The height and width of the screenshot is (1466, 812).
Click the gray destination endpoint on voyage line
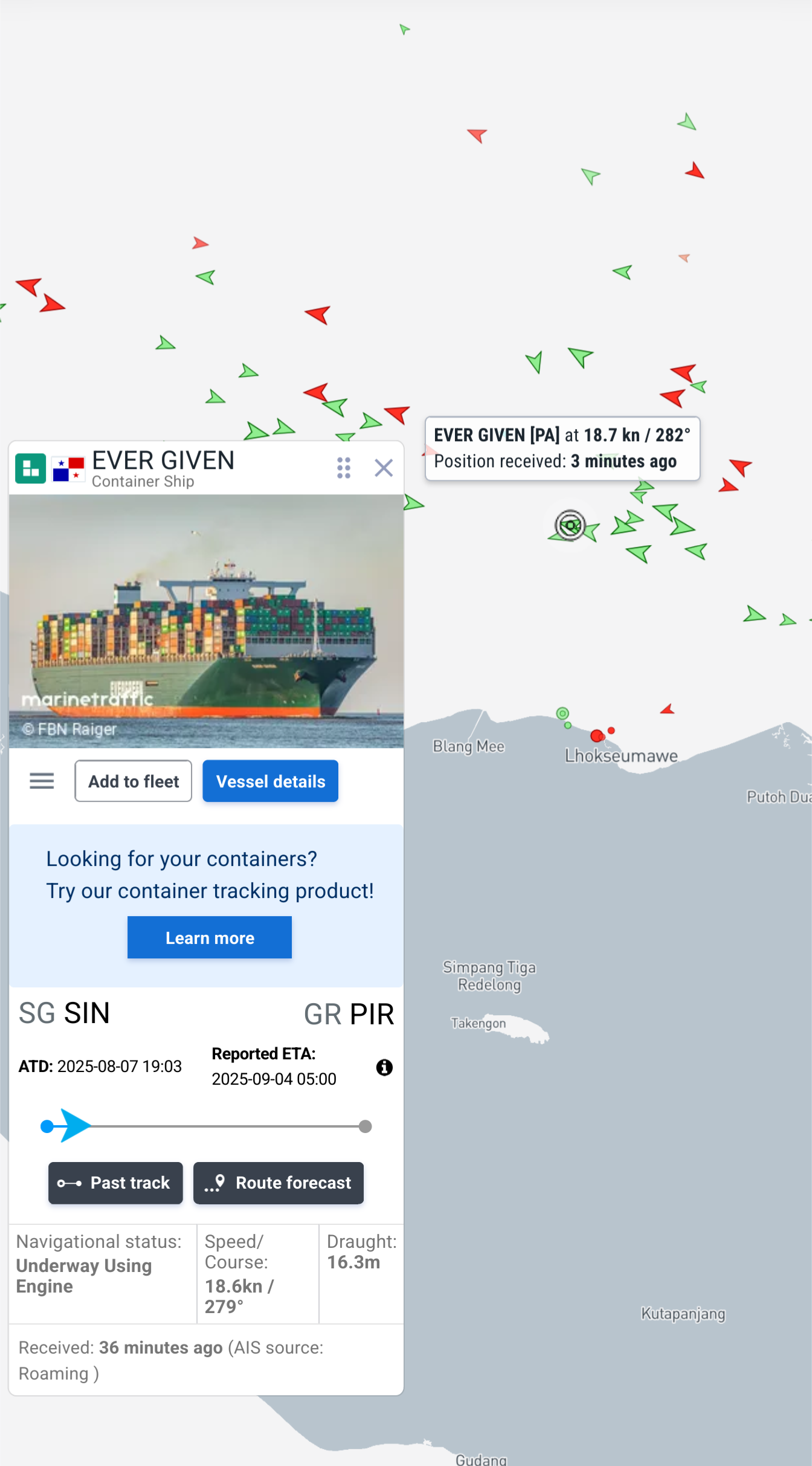[365, 1126]
